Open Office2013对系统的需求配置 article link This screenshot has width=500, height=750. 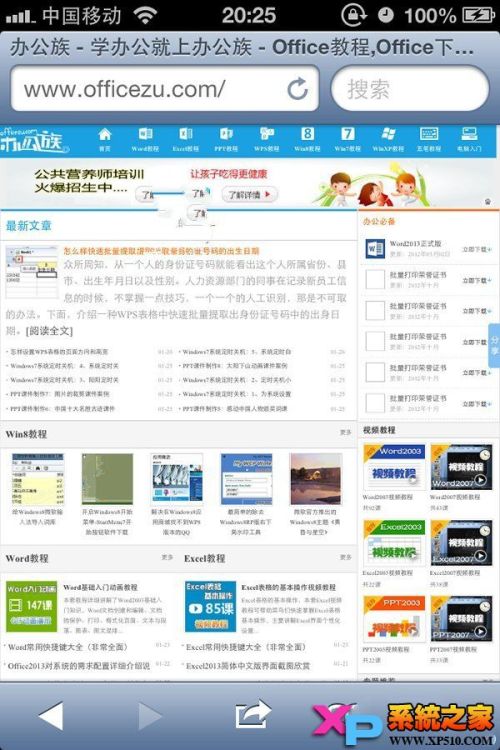click(79, 665)
